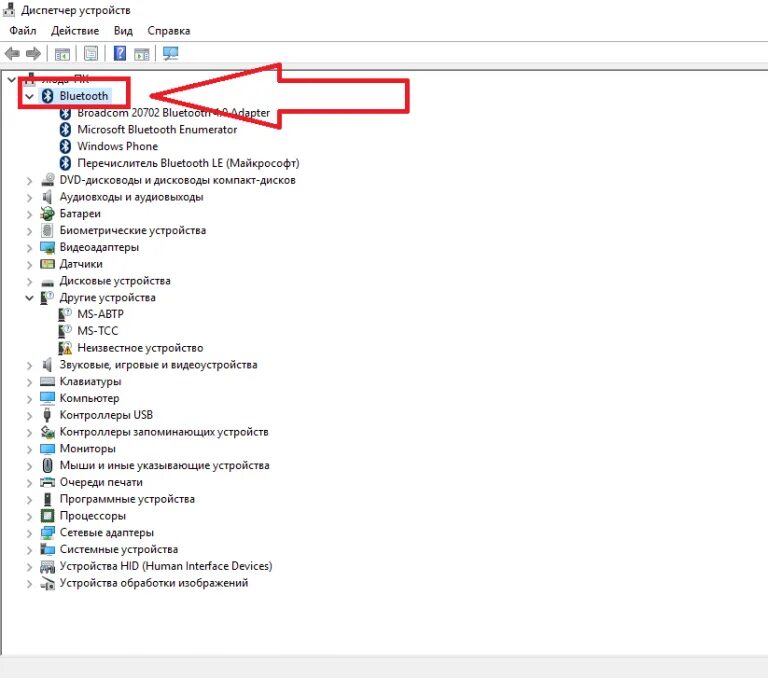The image size is (768, 678).
Task: Click the action pane toolbar icon after Help
Action: click(142, 54)
